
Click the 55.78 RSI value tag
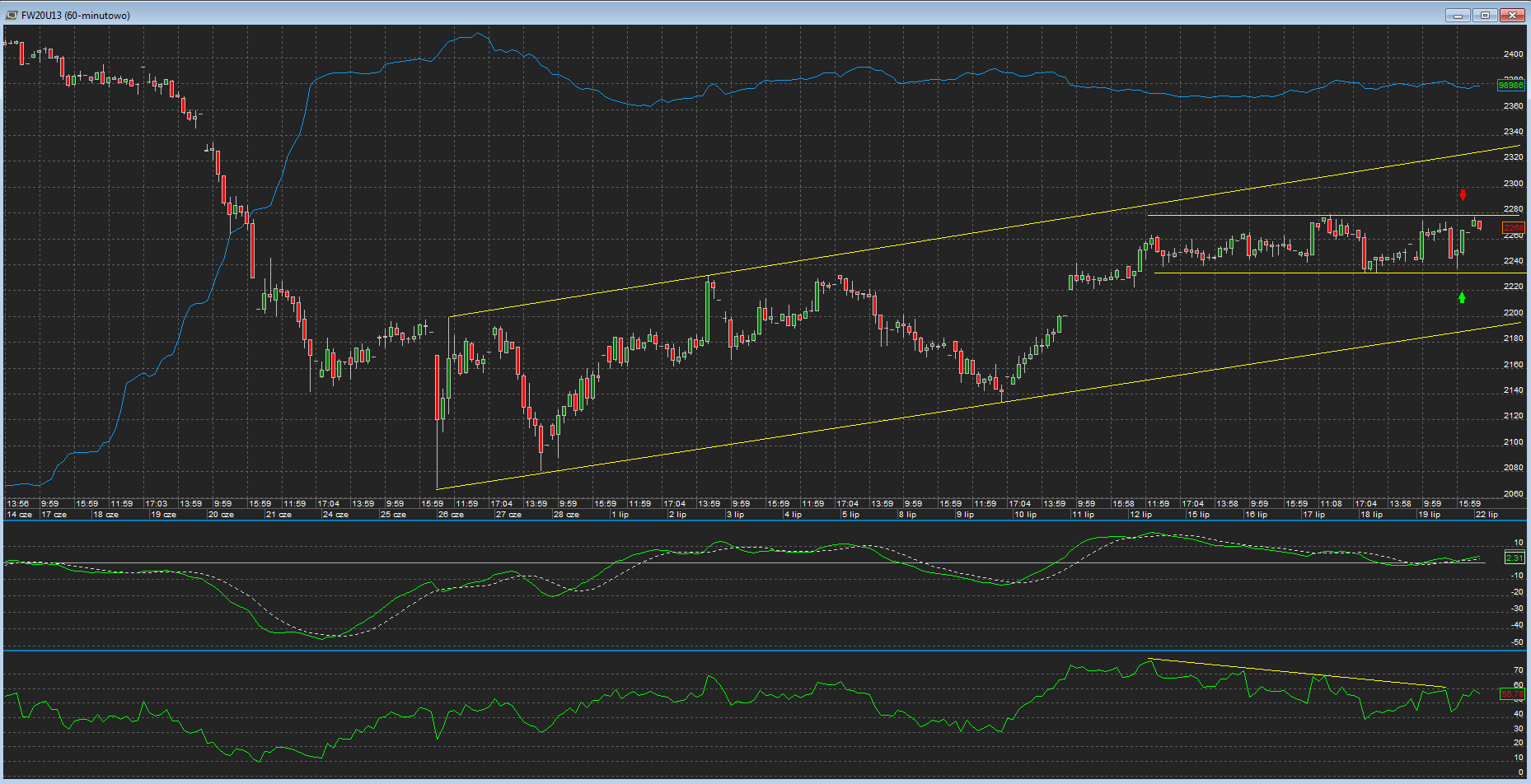tap(1513, 695)
